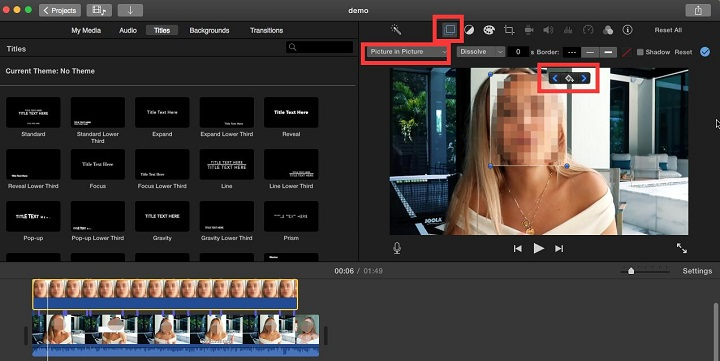
Task: Open the video overlay settings icon
Action: click(449, 30)
